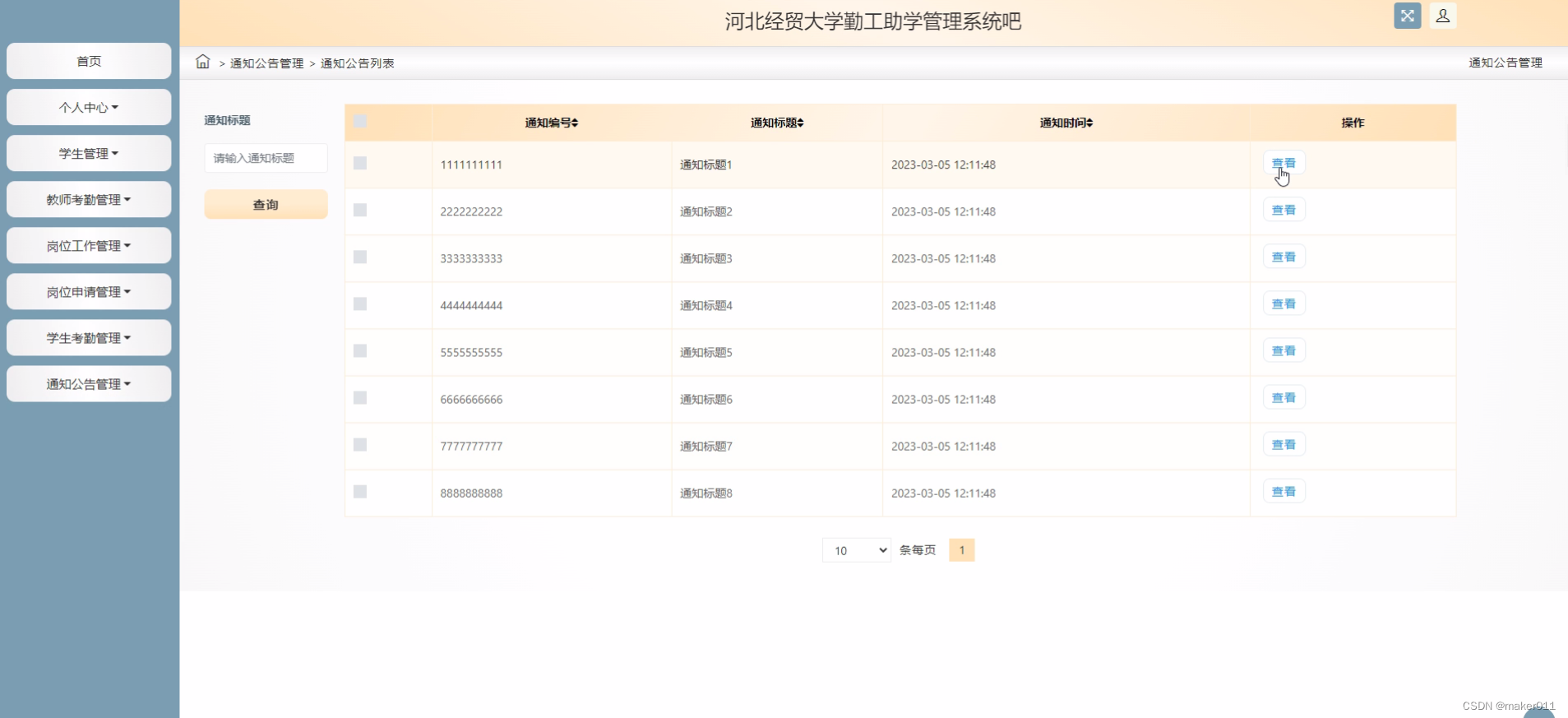Viewport: 1568px width, 718px height.
Task: View details of 通知标题6
Action: [x=1284, y=397]
